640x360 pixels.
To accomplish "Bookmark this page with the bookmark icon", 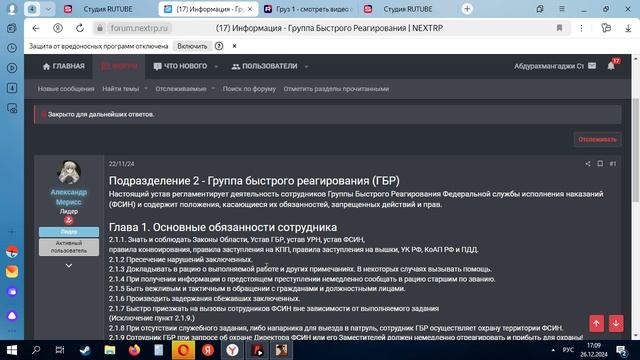I will pyautogui.click(x=560, y=28).
